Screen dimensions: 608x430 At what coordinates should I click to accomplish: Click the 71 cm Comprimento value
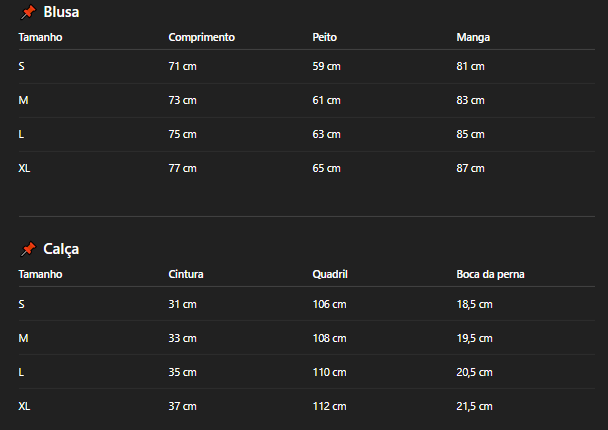[182, 66]
